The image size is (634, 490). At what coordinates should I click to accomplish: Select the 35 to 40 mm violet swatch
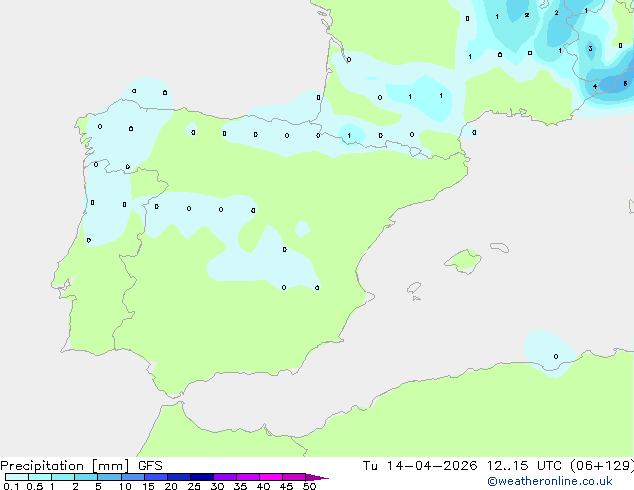(248, 477)
